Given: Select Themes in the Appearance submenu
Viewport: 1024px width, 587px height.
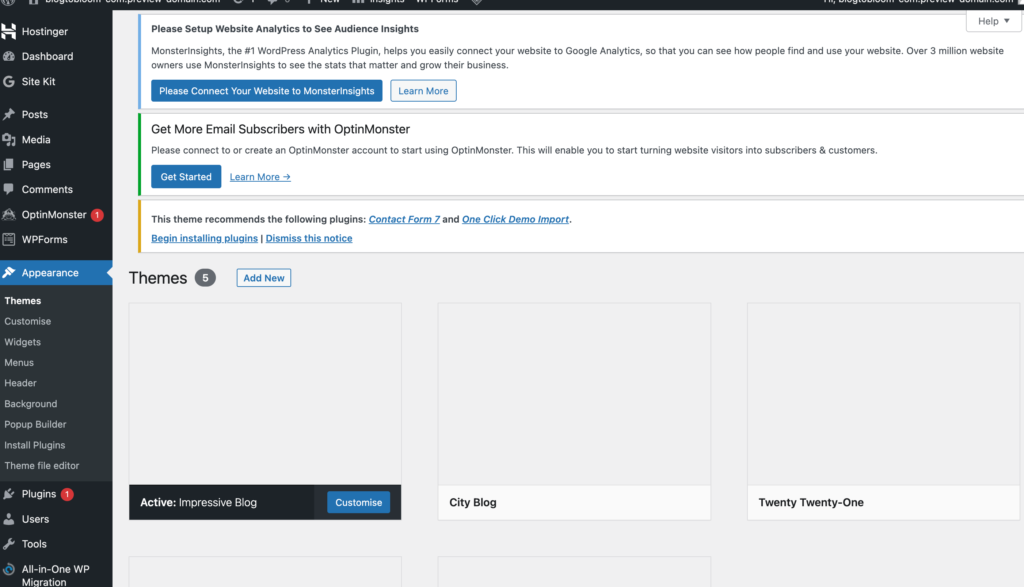Looking at the screenshot, I should (23, 300).
